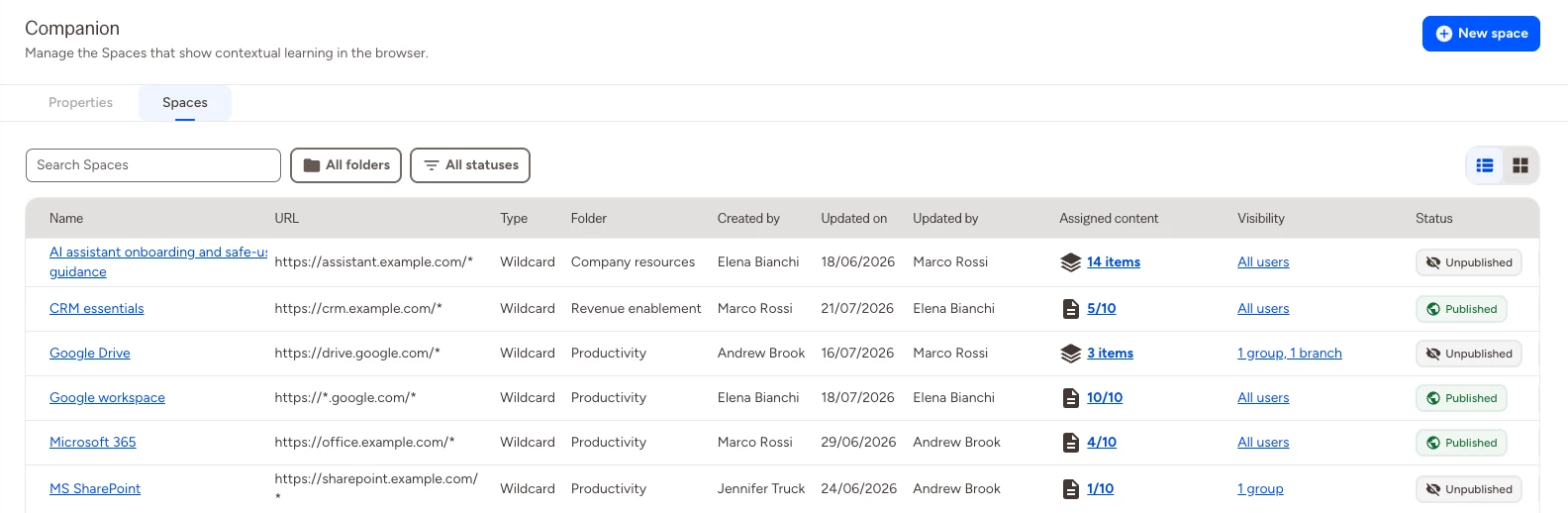Click document icon next to 5/10

click(1070, 309)
